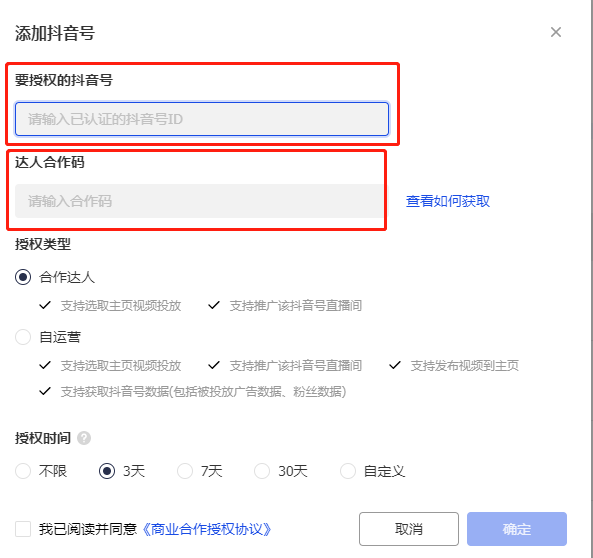This screenshot has height=558, width=593.
Task: Choose the 30天 duration radio
Action: click(x=262, y=471)
